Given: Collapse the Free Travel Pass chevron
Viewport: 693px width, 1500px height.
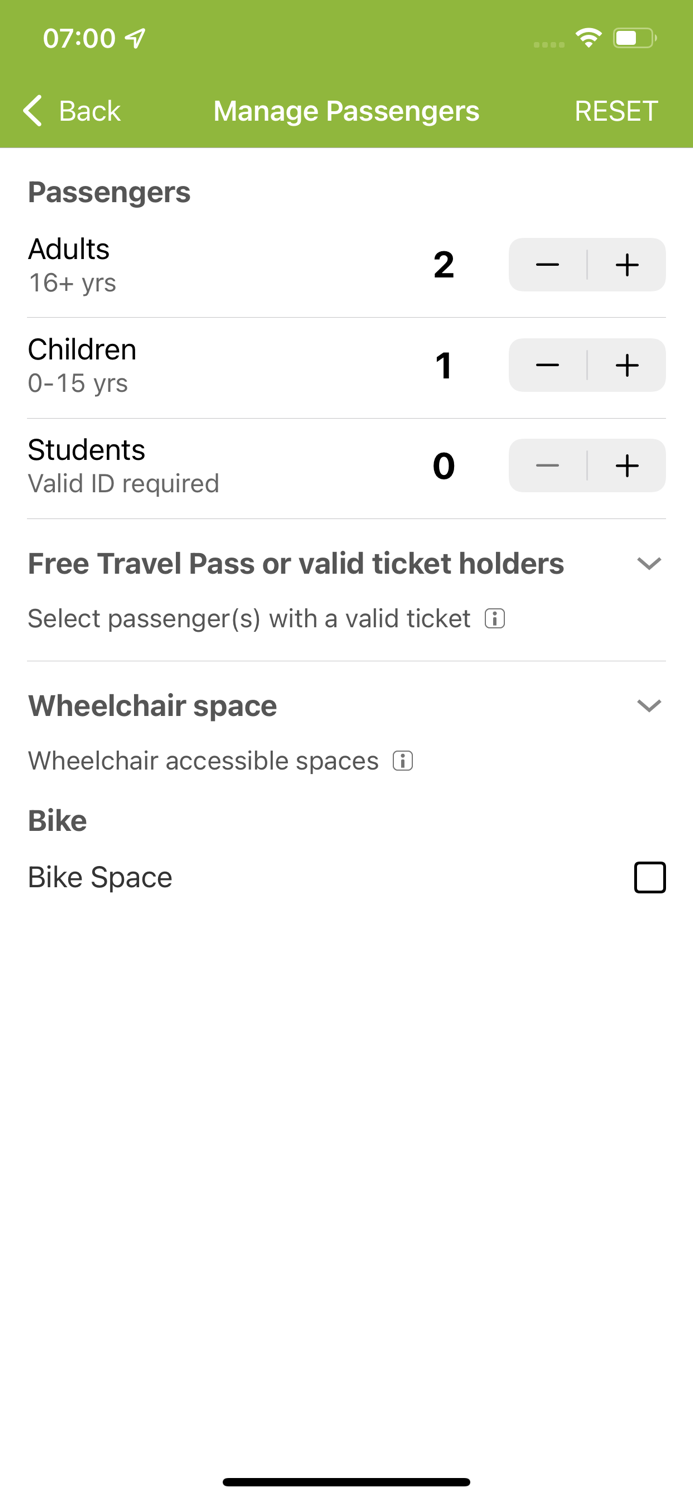Looking at the screenshot, I should 649,563.
